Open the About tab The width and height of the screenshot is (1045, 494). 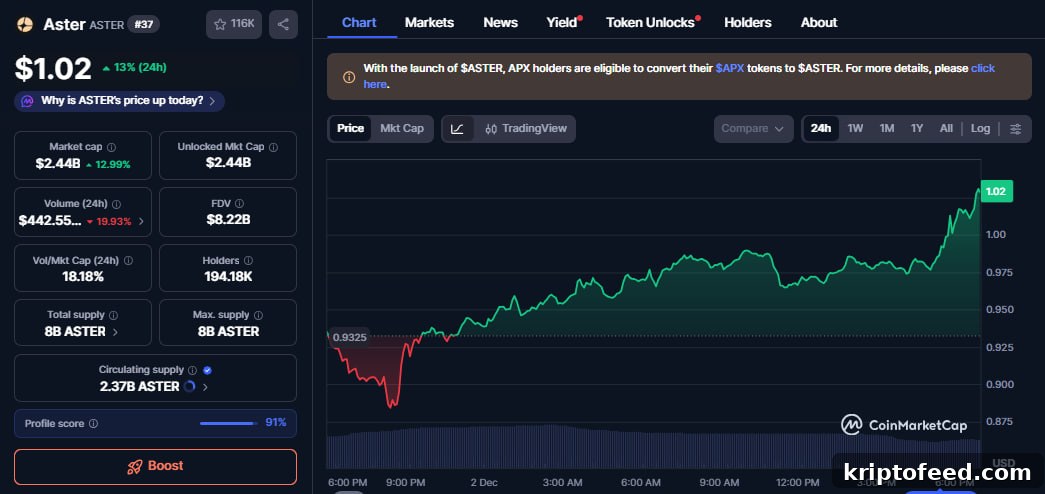coord(819,23)
